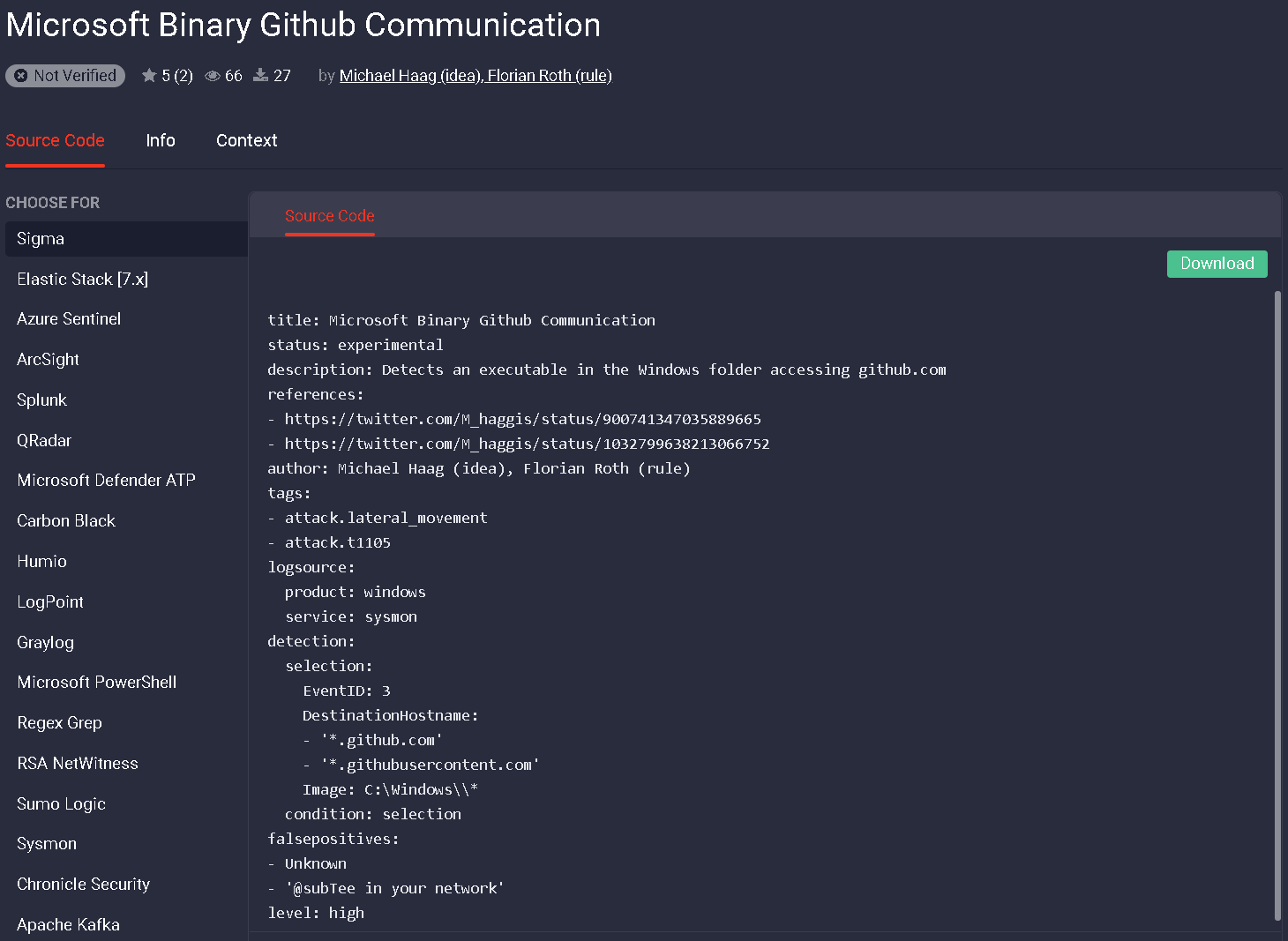Select Splunk format
Screen dimensions: 1288x941
pyautogui.click(x=126, y=400)
